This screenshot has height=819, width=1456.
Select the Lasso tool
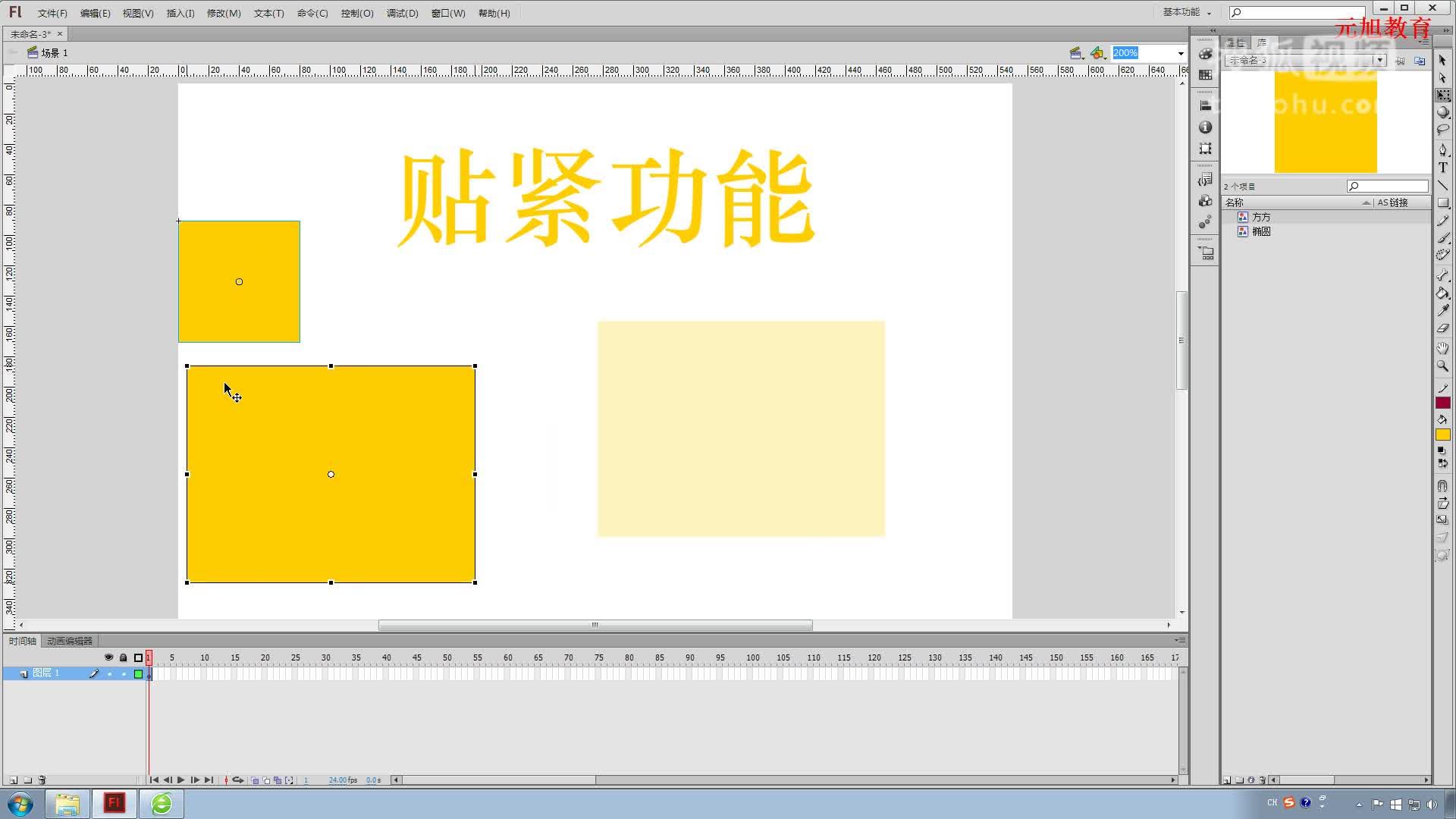[1442, 130]
